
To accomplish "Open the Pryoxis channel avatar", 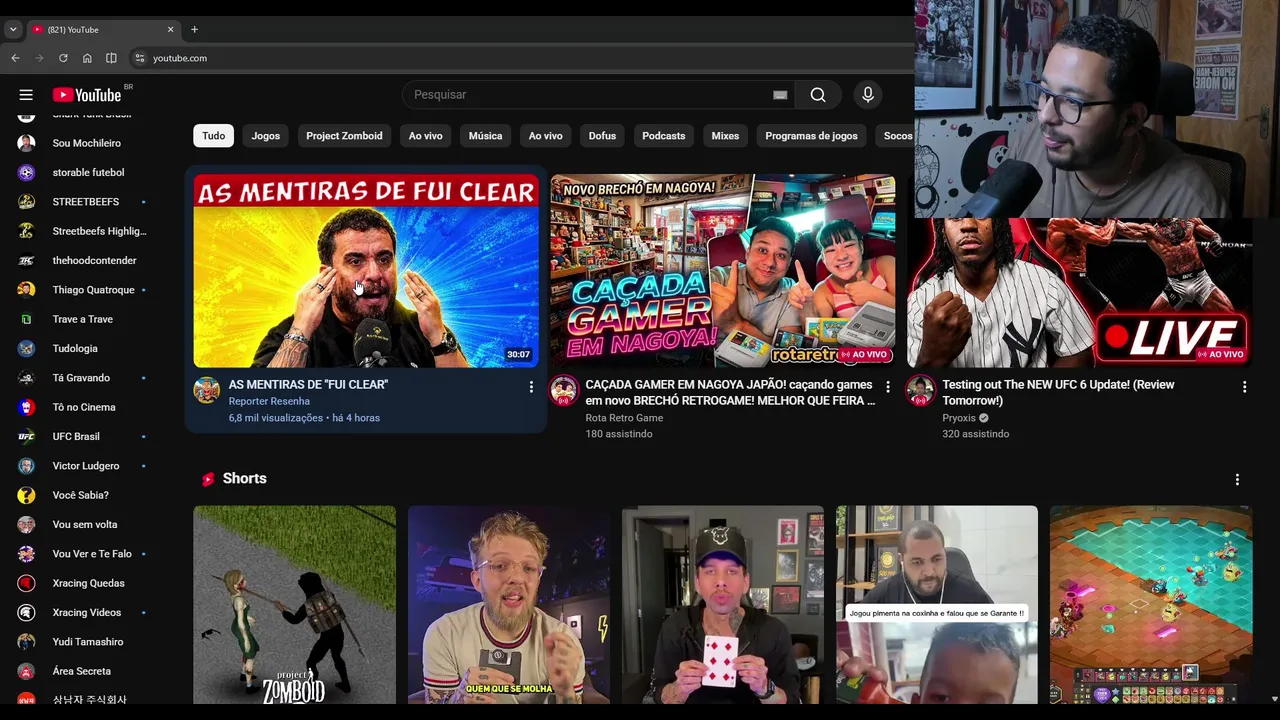I will click(x=921, y=391).
